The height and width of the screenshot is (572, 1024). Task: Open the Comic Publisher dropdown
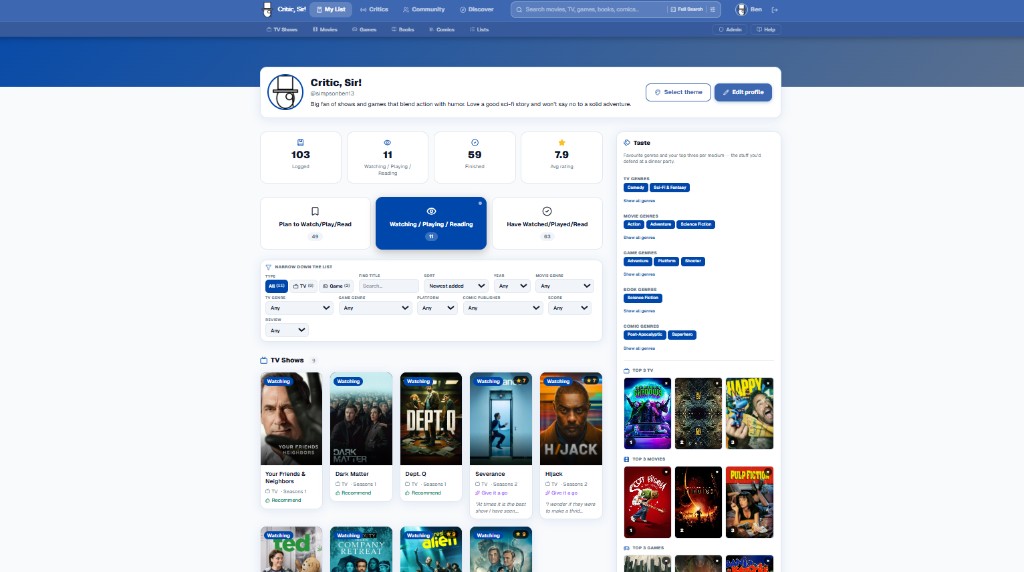tap(502, 308)
